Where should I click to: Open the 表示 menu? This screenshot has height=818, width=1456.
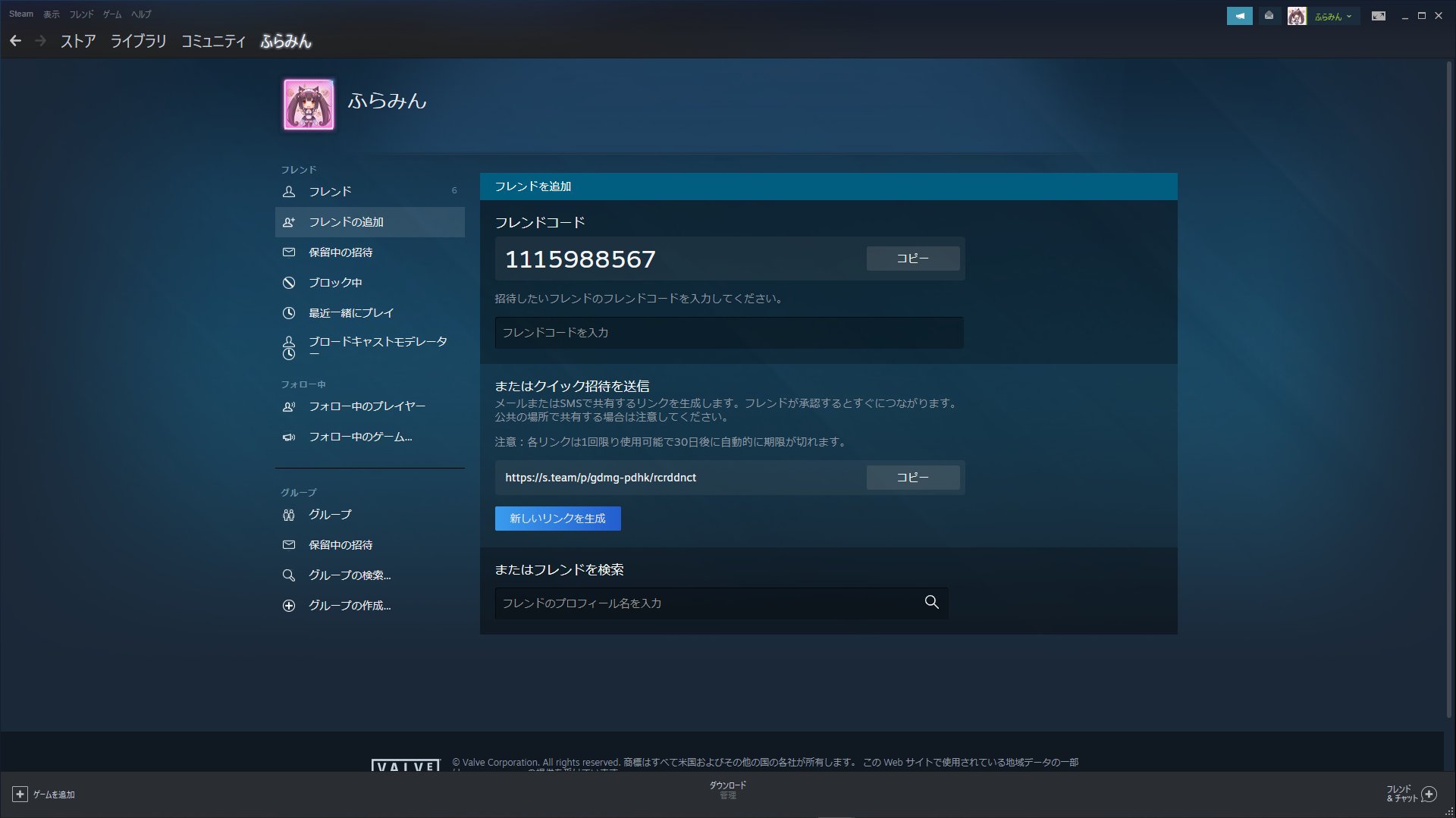pyautogui.click(x=52, y=14)
